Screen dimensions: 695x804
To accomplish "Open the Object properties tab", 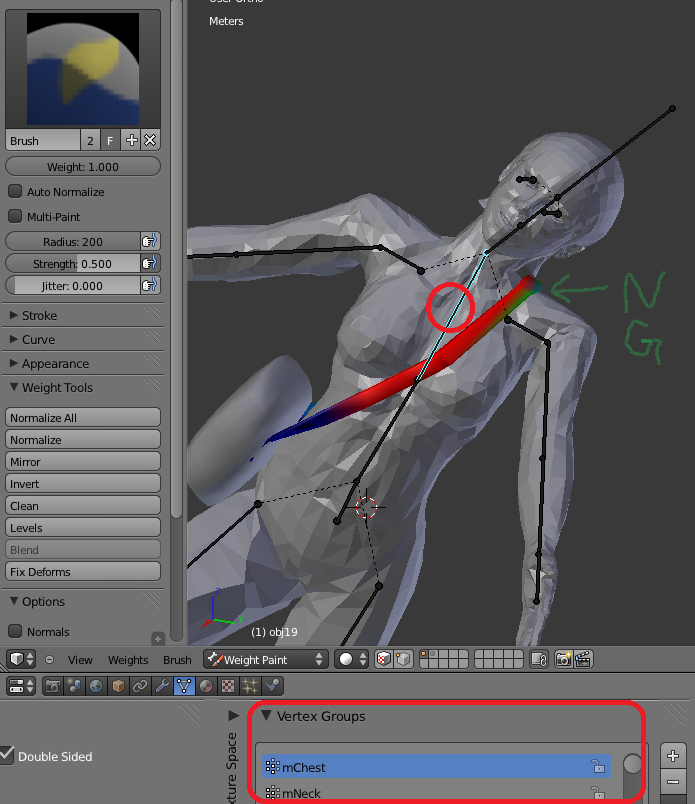I will click(x=118, y=686).
